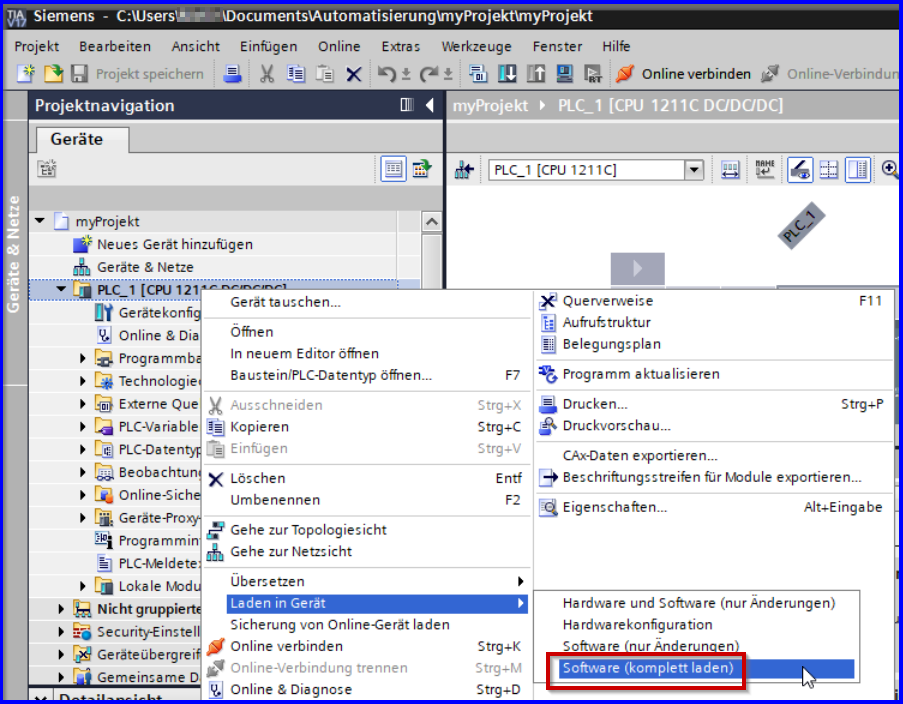Expand the Technologie tree node

(82, 381)
